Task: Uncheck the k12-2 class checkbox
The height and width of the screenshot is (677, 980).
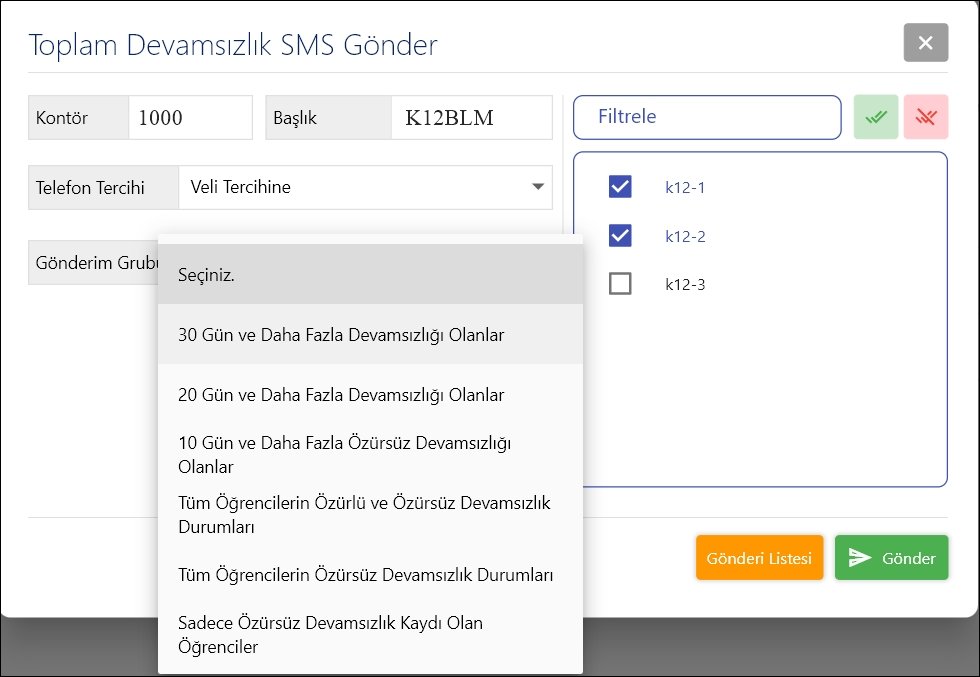Action: [620, 236]
